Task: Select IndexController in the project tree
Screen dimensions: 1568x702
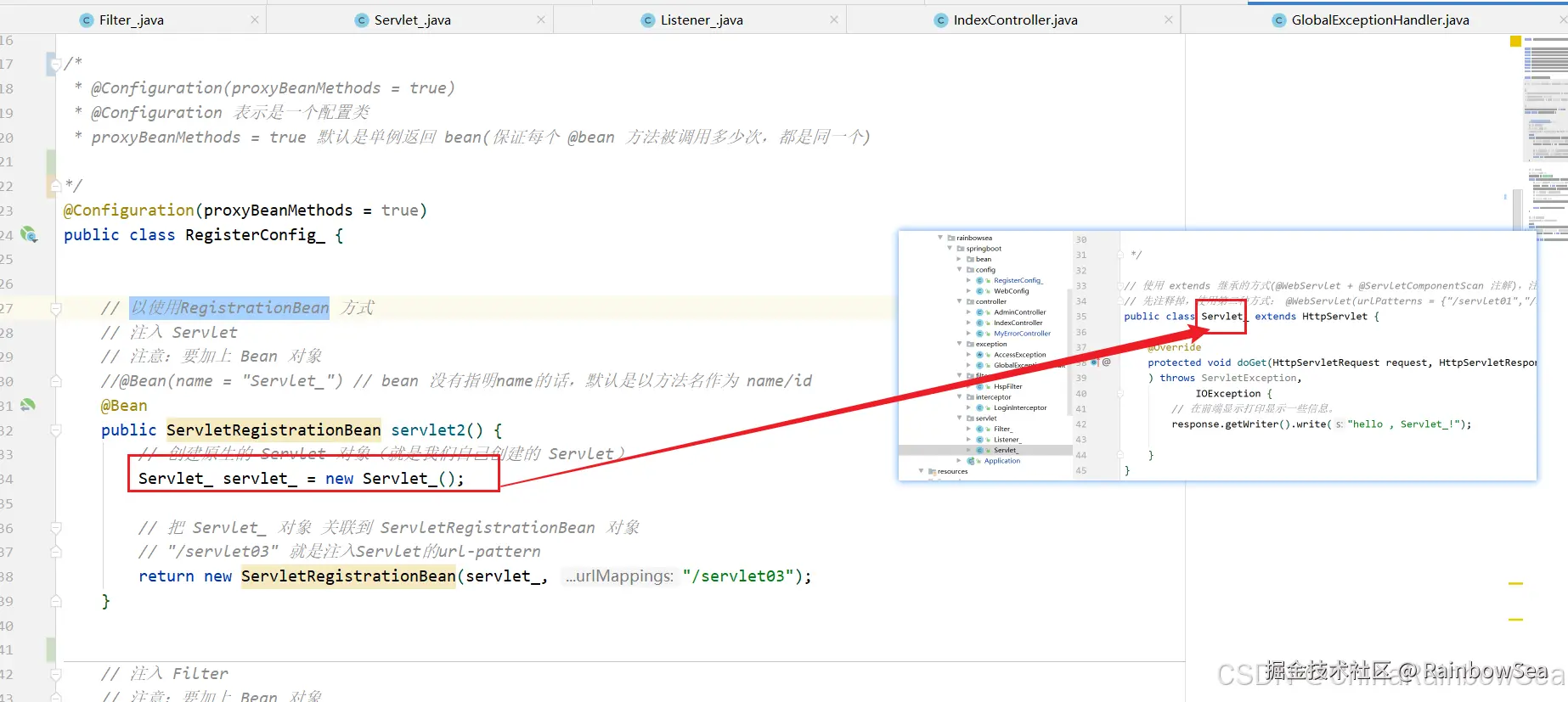Action: (x=1018, y=323)
